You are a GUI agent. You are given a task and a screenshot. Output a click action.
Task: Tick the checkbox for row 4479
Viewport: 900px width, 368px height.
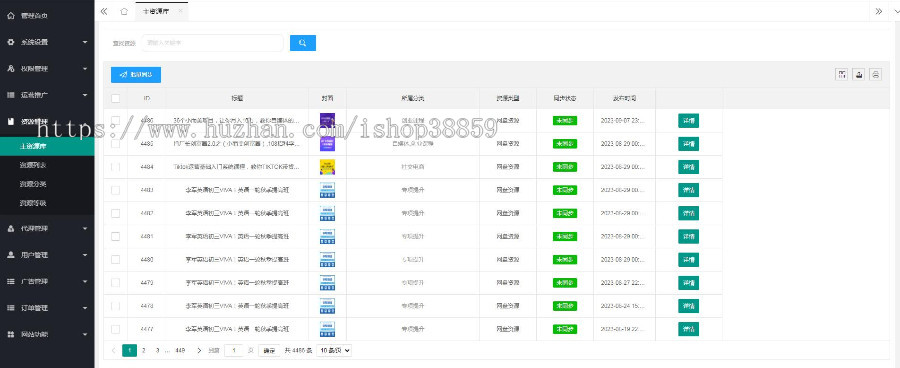point(115,282)
